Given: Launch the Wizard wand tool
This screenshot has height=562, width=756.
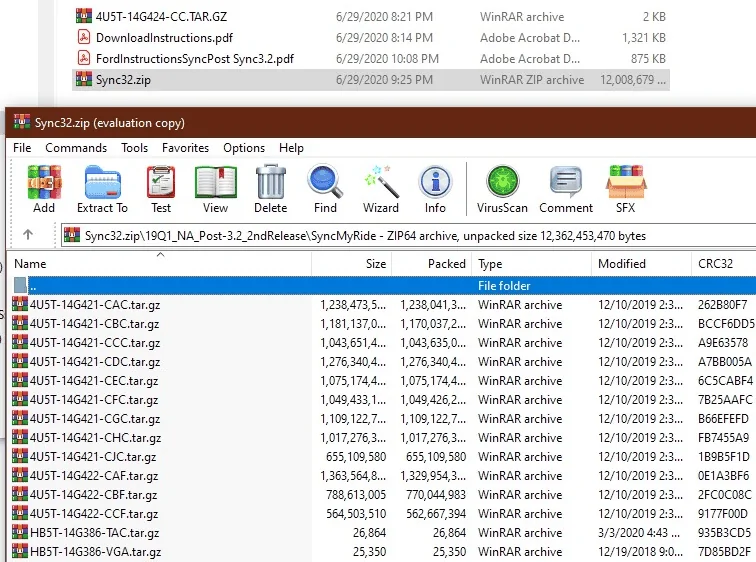Looking at the screenshot, I should pos(381,182).
